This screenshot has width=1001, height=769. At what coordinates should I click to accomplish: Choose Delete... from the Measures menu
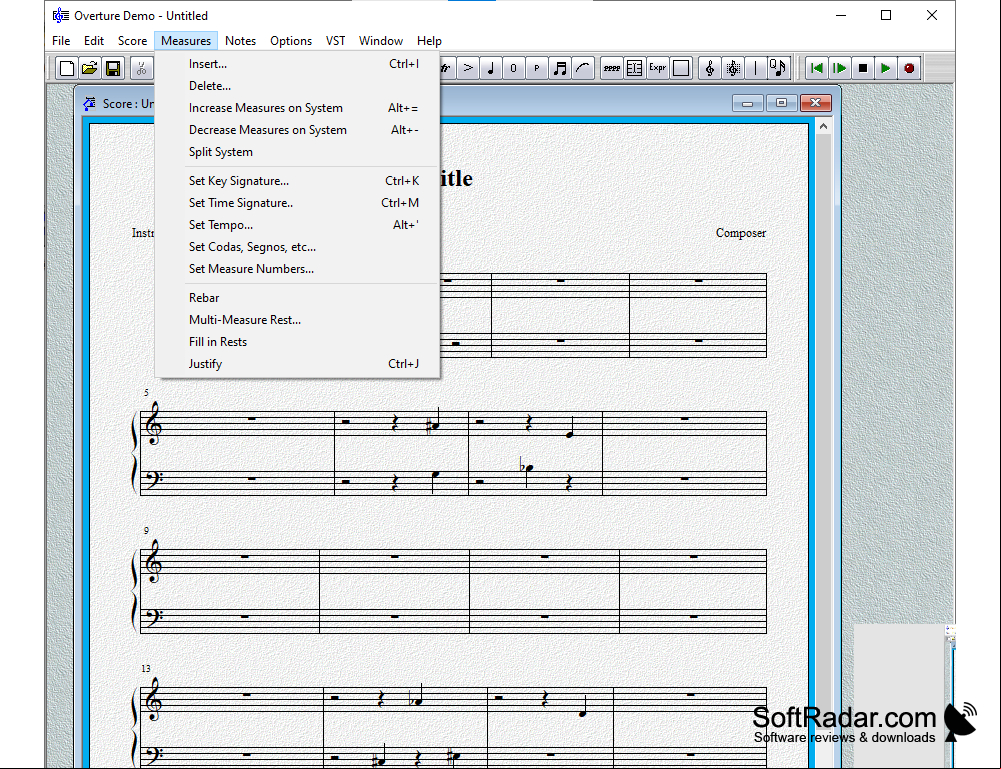click(297, 86)
